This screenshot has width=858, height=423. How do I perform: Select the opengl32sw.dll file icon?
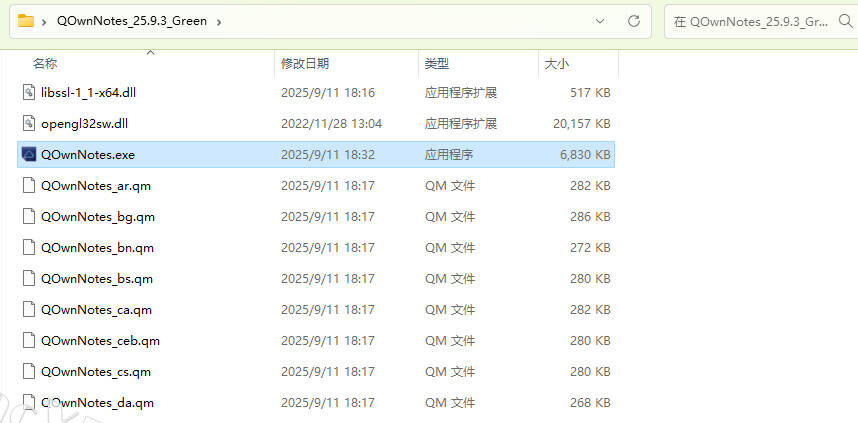point(28,124)
